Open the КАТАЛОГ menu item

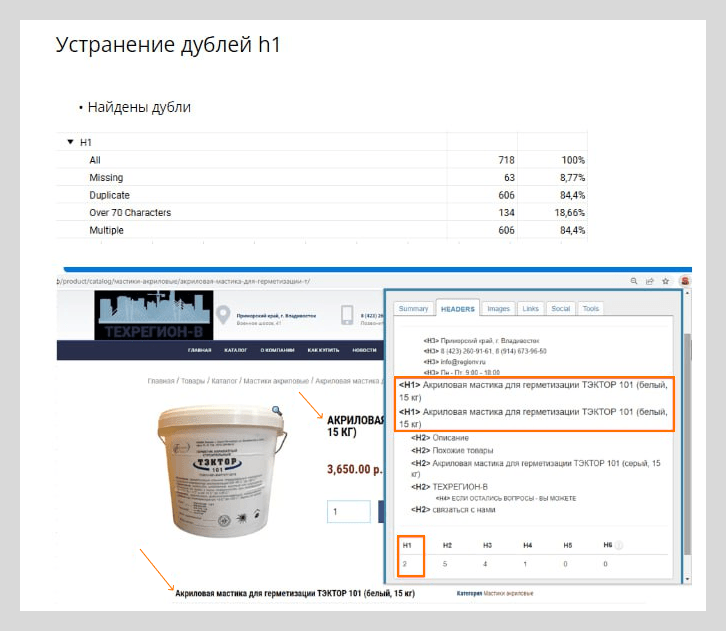(x=236, y=350)
